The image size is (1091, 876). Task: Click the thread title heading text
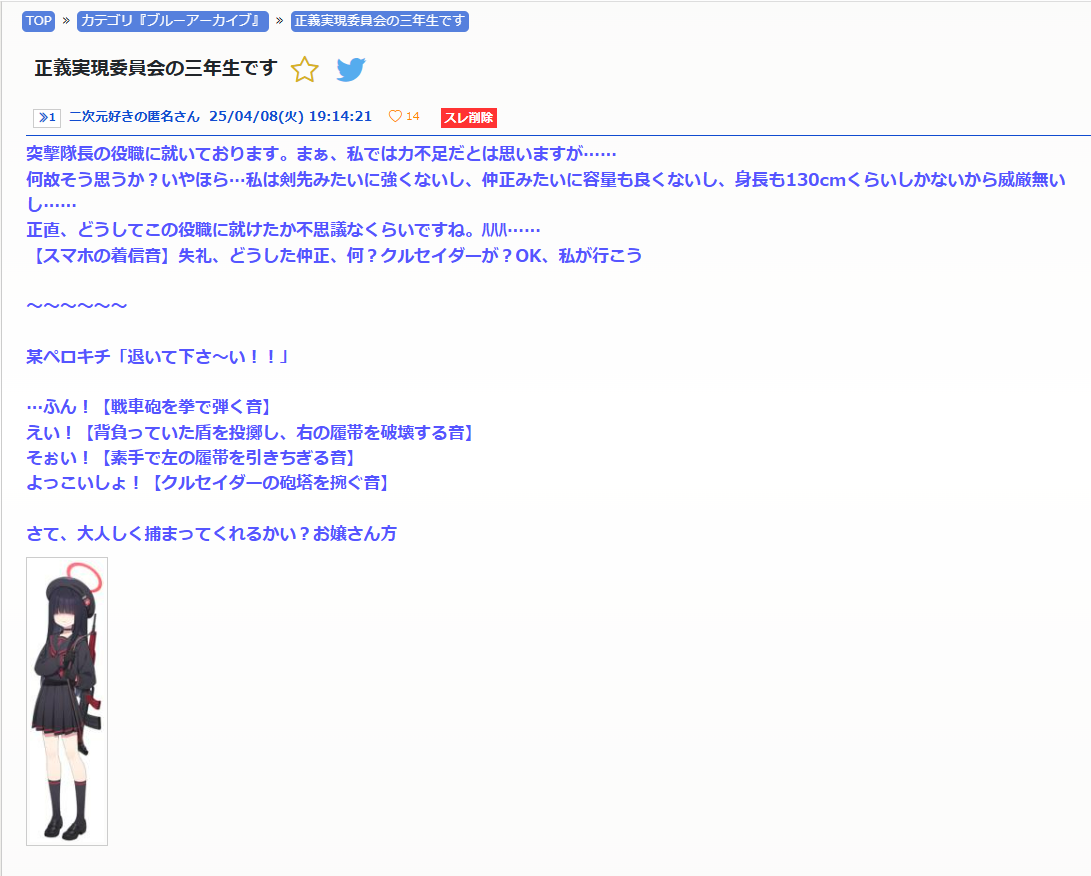pos(156,68)
